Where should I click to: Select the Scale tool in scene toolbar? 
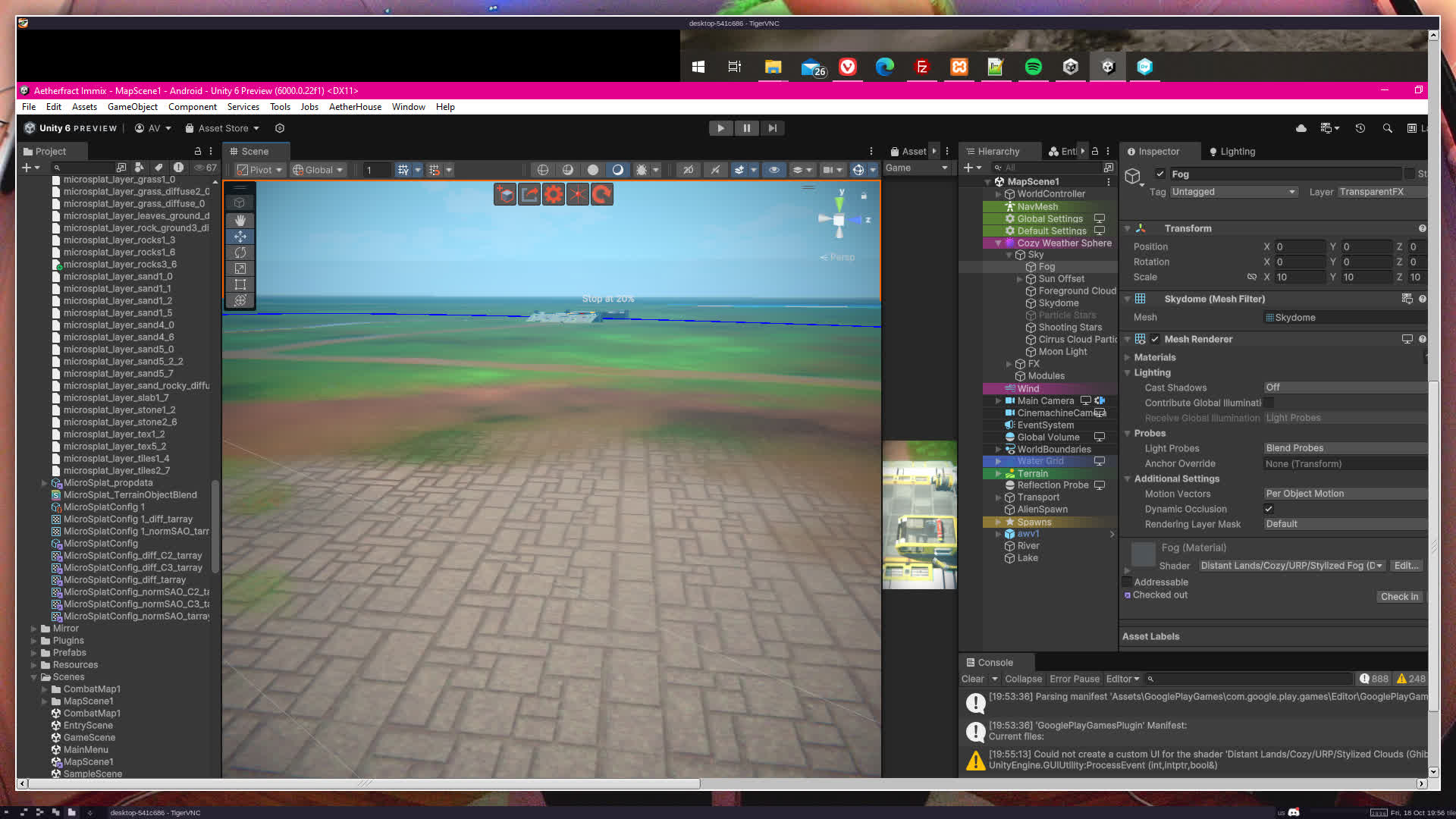click(x=240, y=268)
